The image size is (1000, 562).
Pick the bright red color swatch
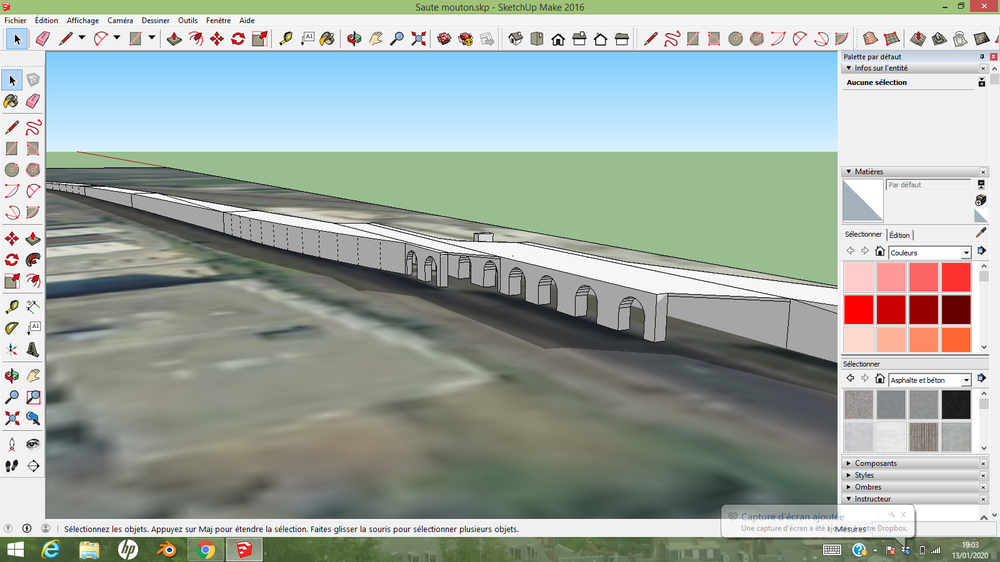[859, 309]
